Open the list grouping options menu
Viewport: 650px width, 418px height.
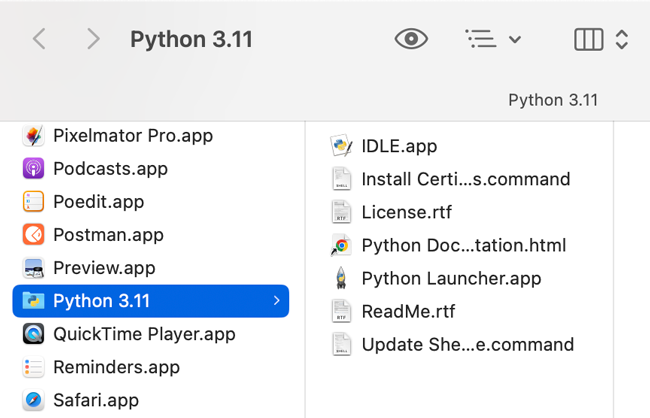493,39
